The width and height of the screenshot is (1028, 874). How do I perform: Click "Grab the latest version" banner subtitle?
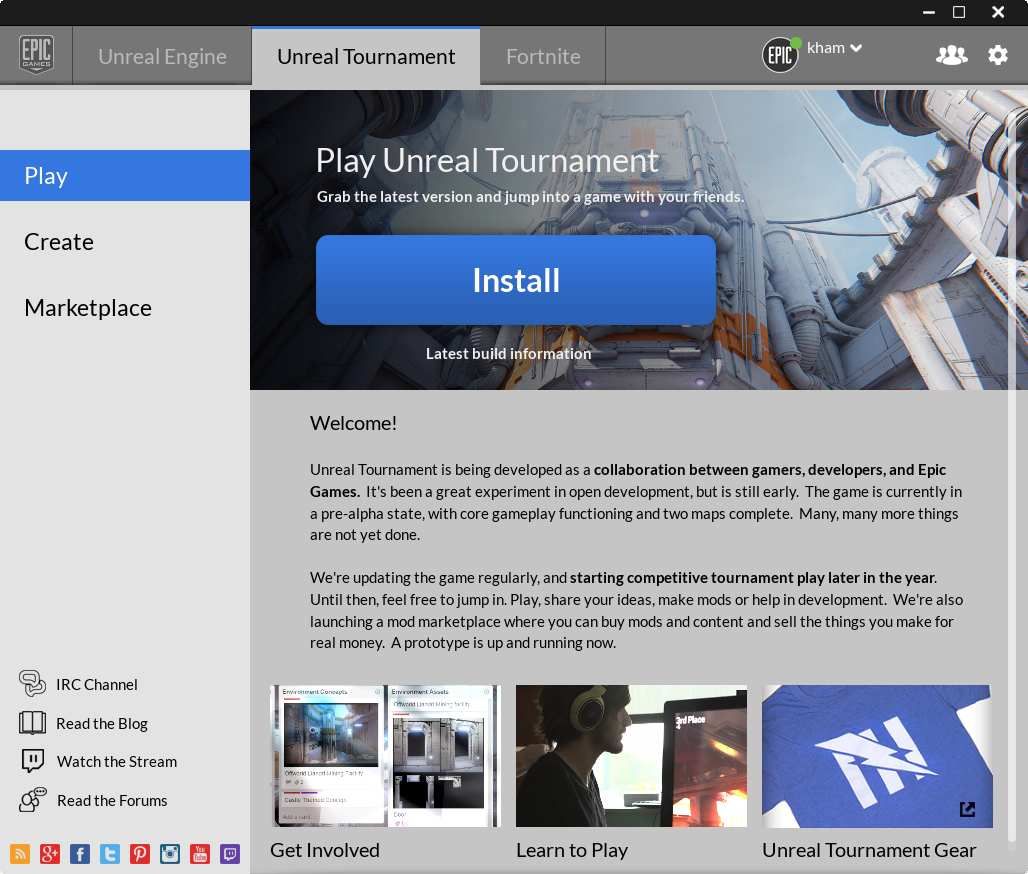pos(530,197)
